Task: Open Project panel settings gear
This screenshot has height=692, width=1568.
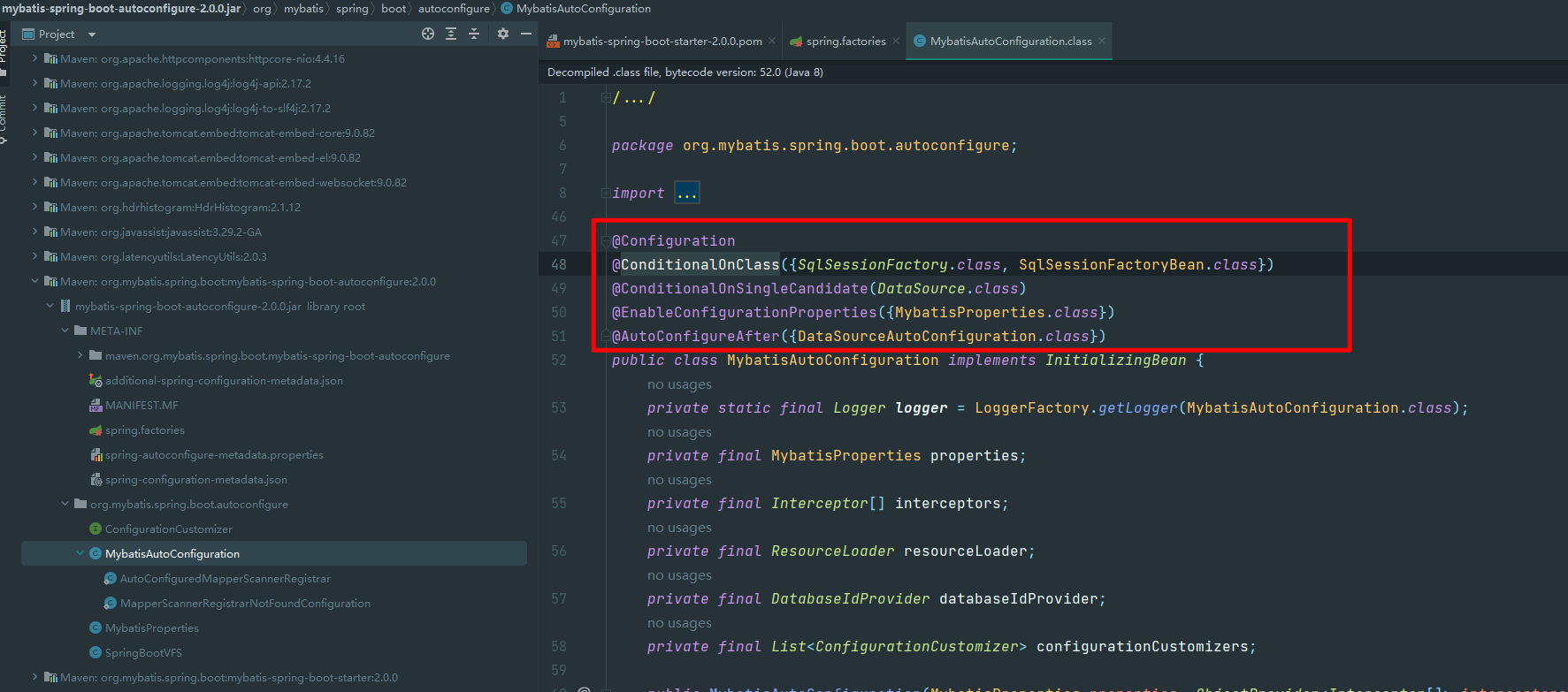Action: (503, 34)
